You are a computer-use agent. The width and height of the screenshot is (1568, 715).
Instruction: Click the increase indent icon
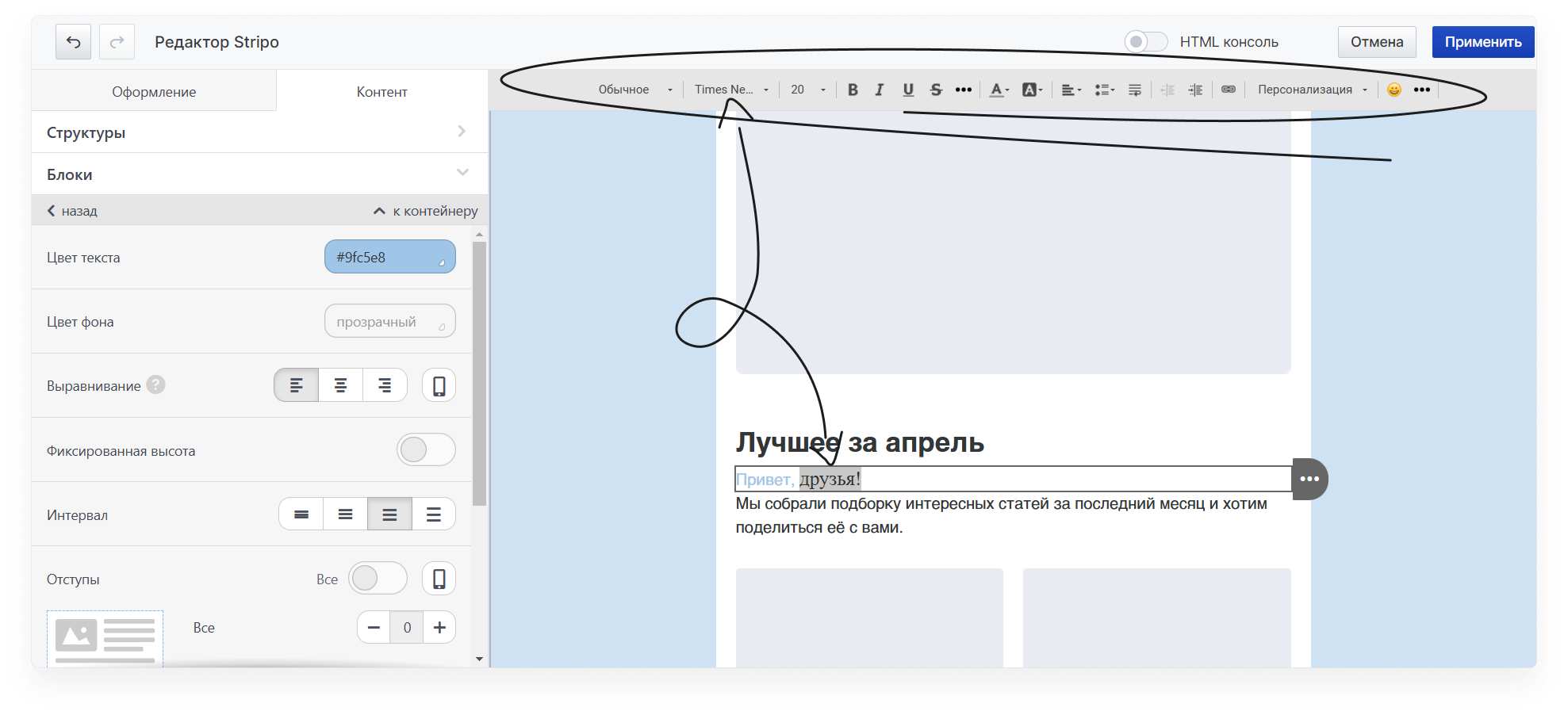(x=1195, y=90)
